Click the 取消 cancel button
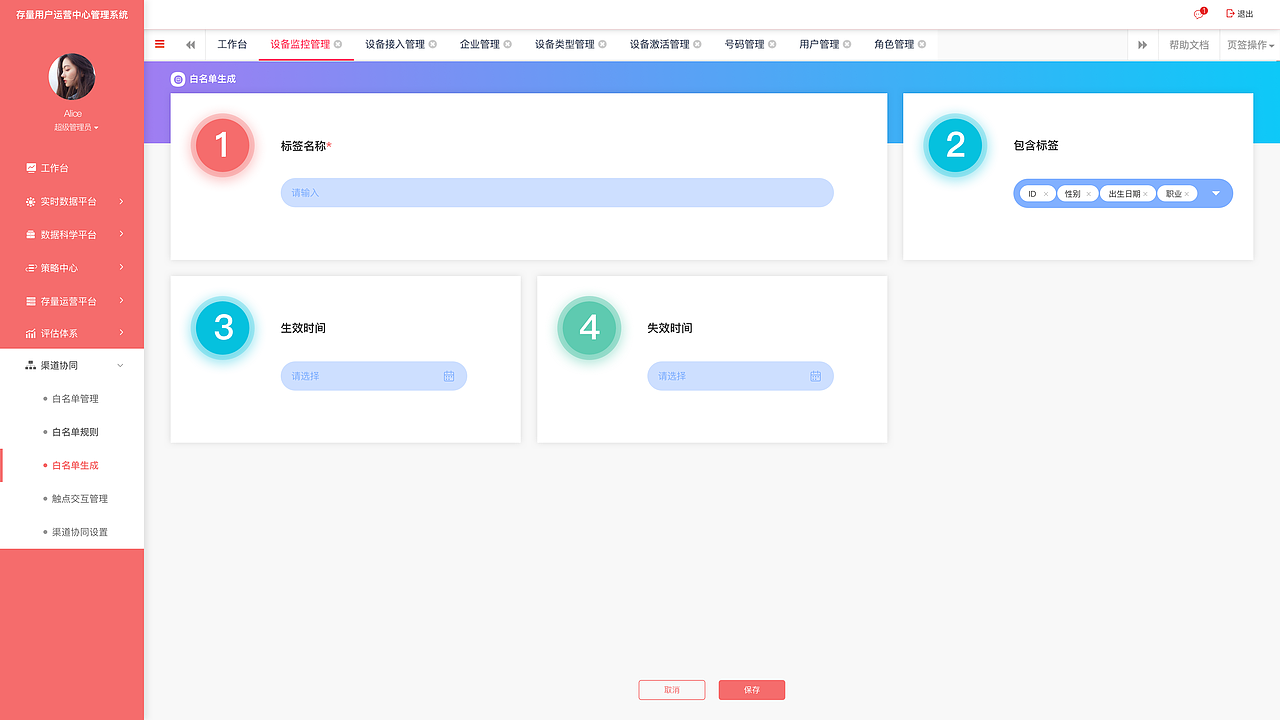Image resolution: width=1280 pixels, height=720 pixels. [672, 690]
